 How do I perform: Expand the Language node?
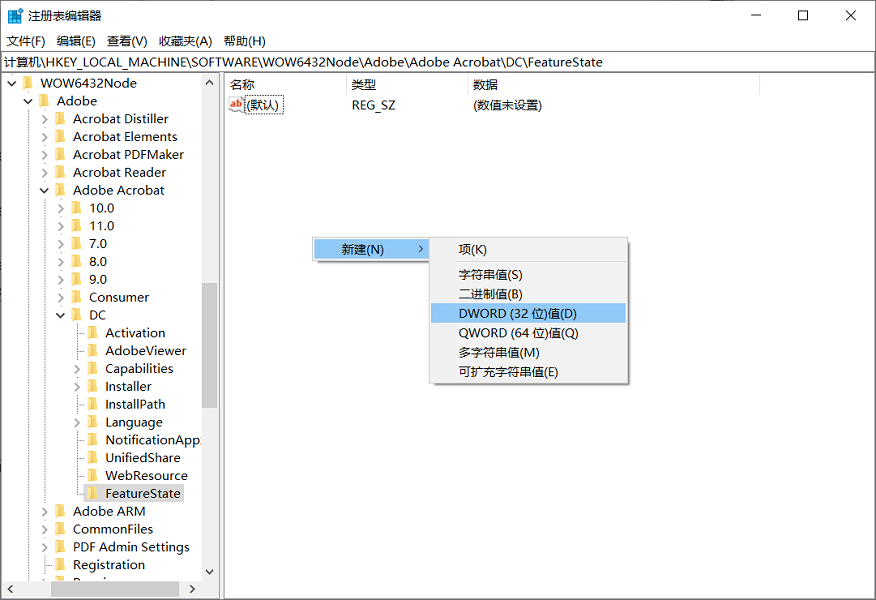coord(77,423)
